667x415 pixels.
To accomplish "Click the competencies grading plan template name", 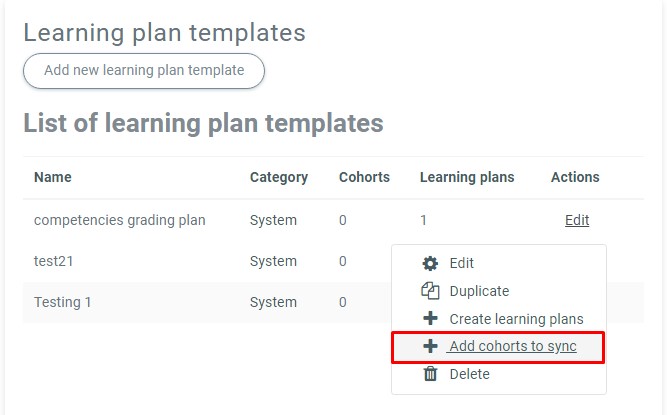I will click(x=120, y=220).
